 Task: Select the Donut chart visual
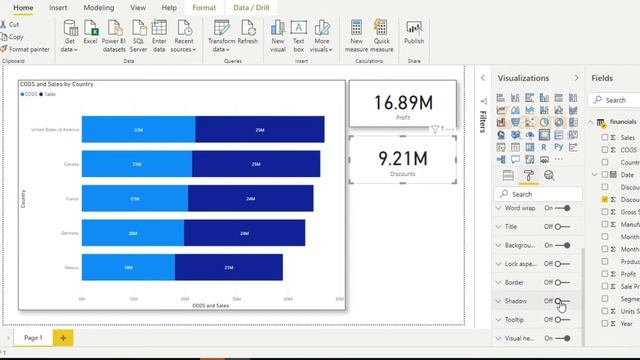(x=559, y=122)
